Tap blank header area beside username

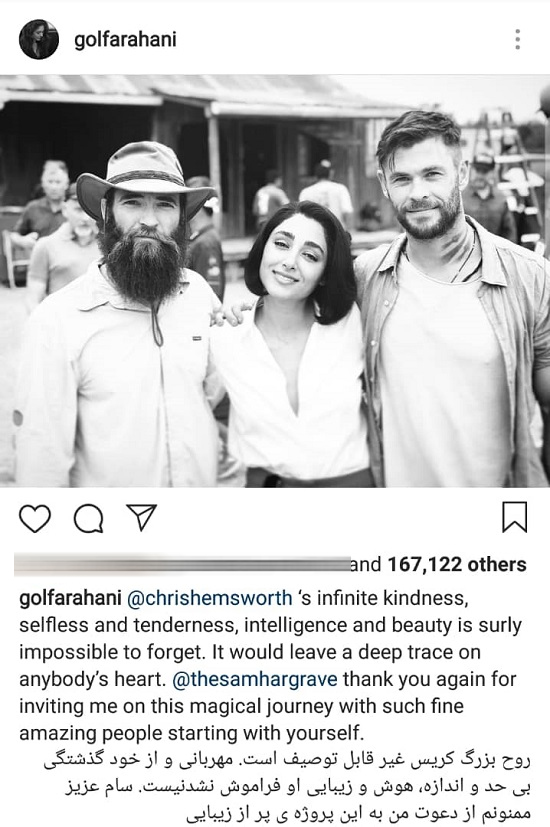coord(343,40)
